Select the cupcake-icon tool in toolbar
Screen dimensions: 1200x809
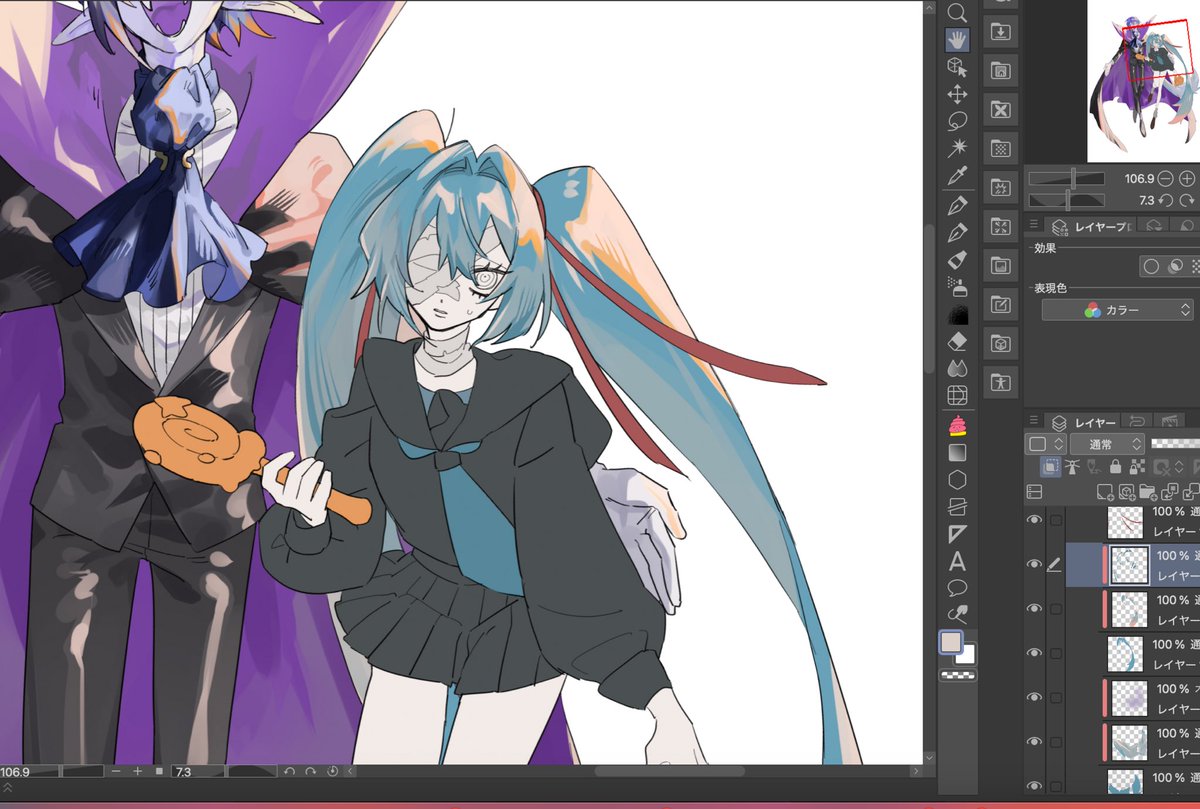coord(957,426)
